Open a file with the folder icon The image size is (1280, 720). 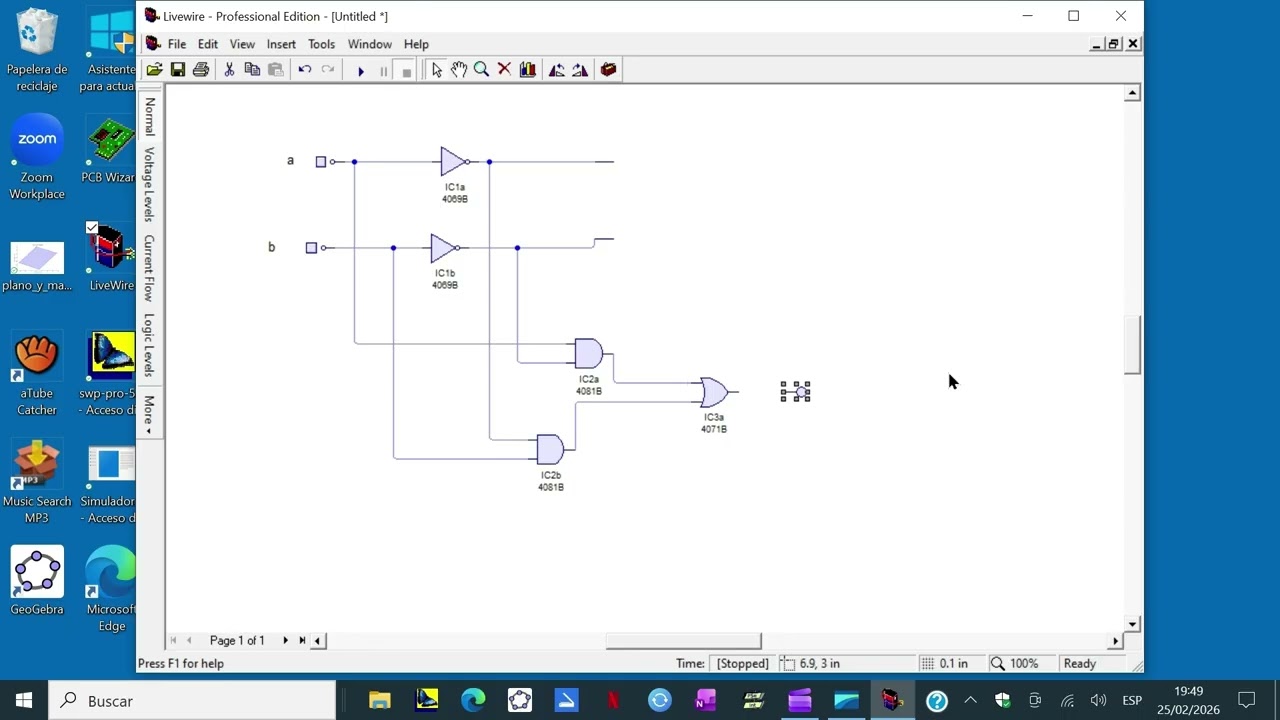click(154, 70)
